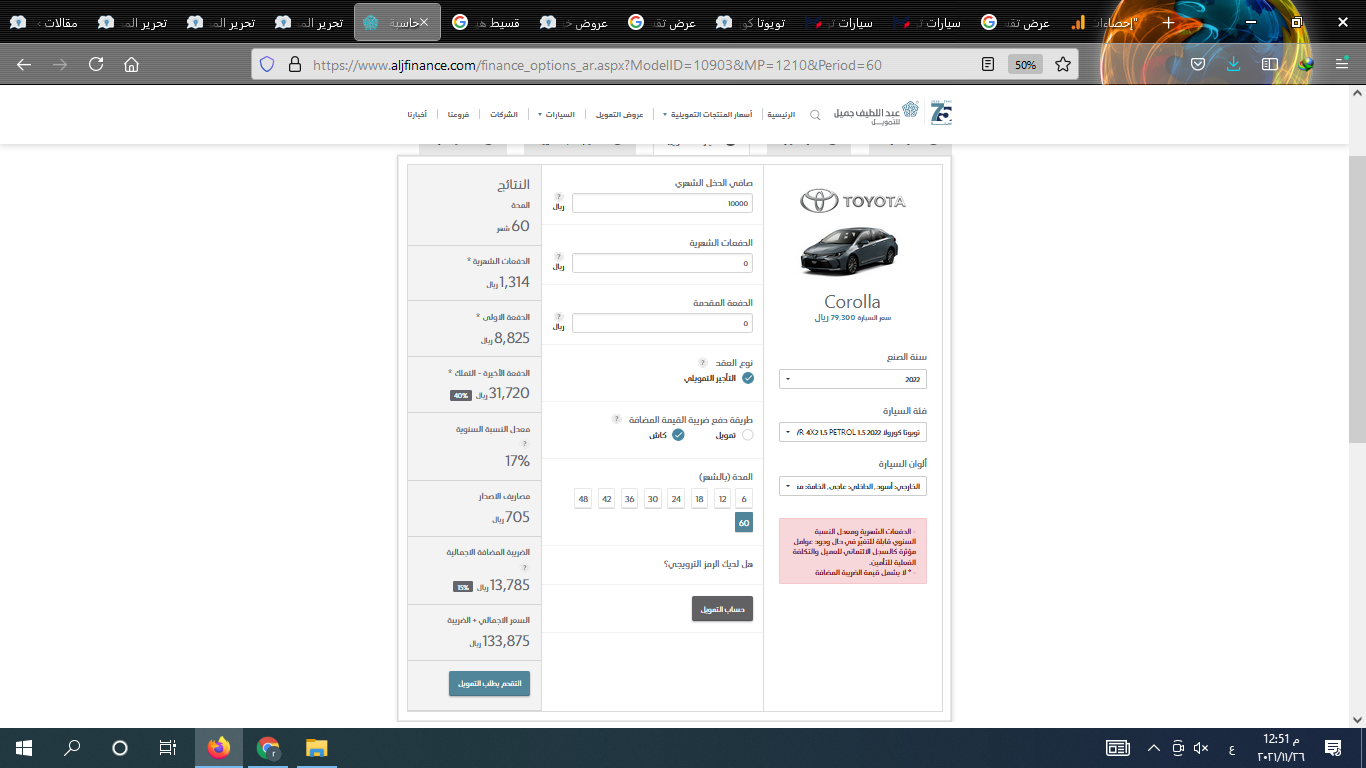Click the help icon next to net monthly income
Screen dimensions: 1366x768
pyautogui.click(x=559, y=197)
